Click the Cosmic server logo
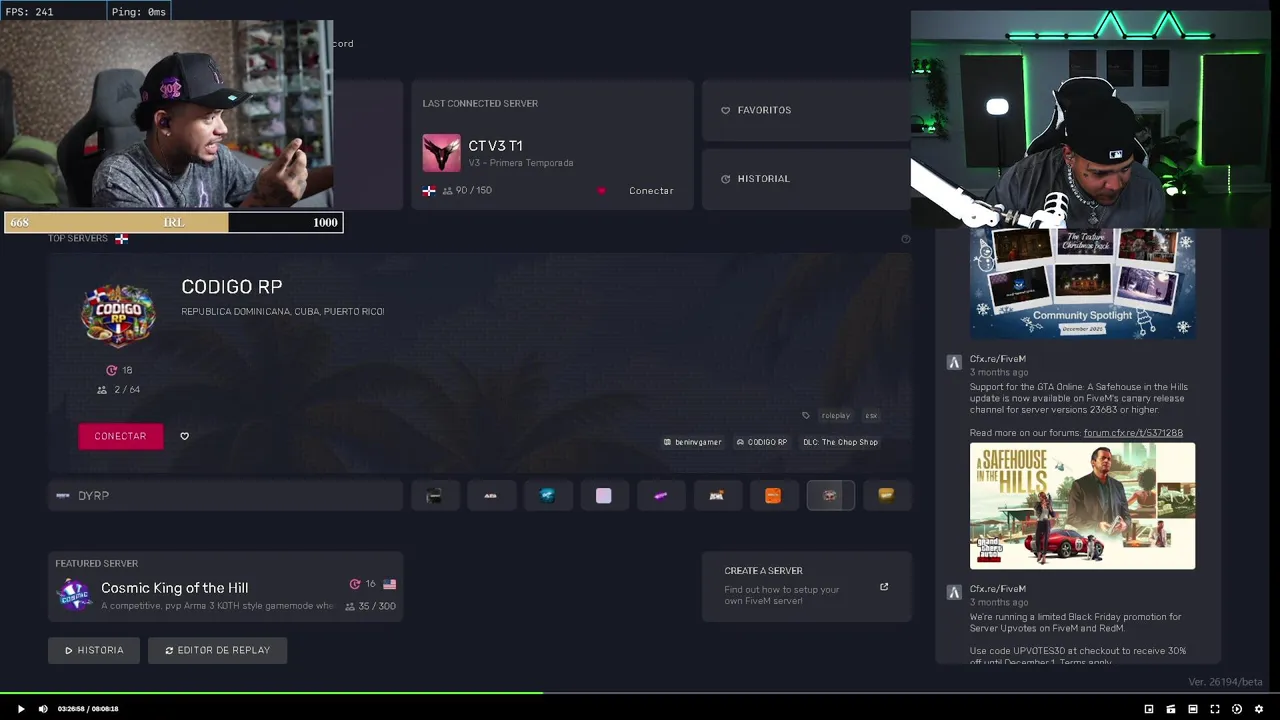Viewport: 1280px width, 720px height. [74, 595]
